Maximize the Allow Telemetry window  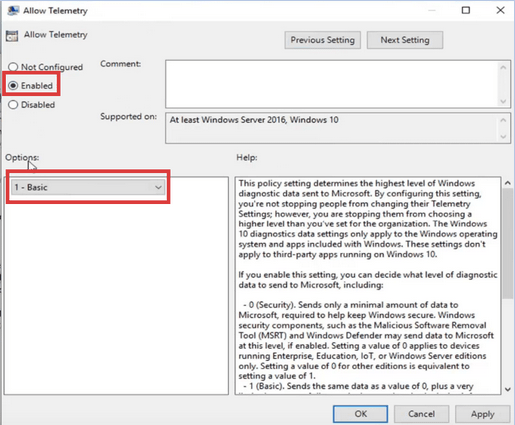click(x=466, y=10)
